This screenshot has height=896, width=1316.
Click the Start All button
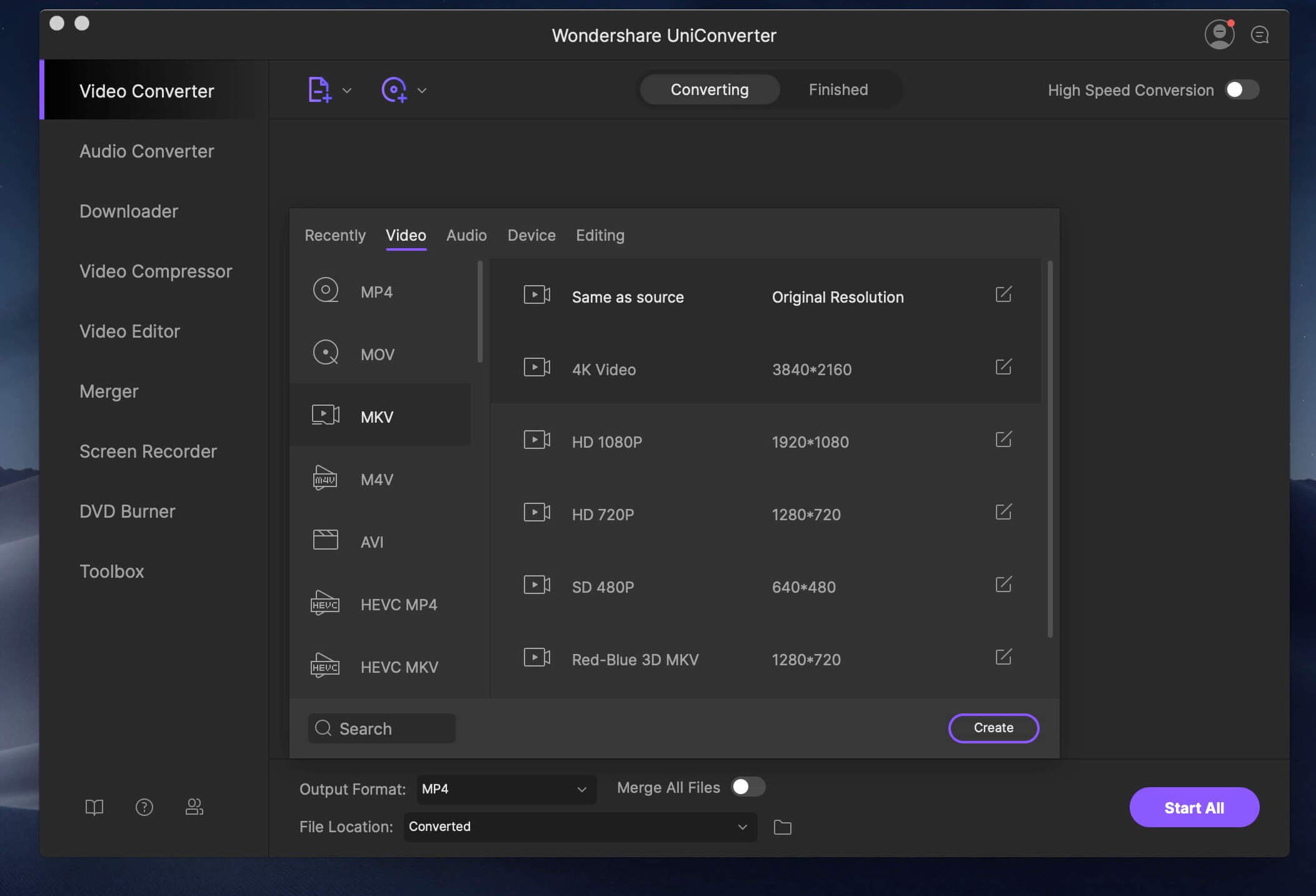click(x=1194, y=807)
